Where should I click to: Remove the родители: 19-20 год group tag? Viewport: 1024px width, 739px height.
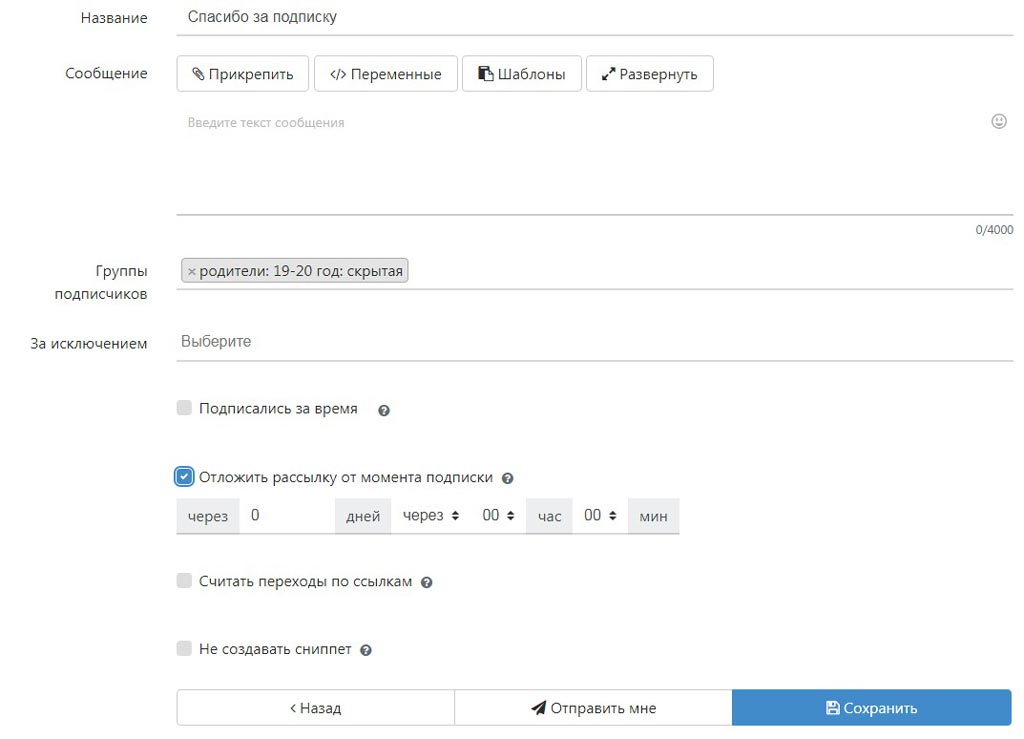coord(192,272)
